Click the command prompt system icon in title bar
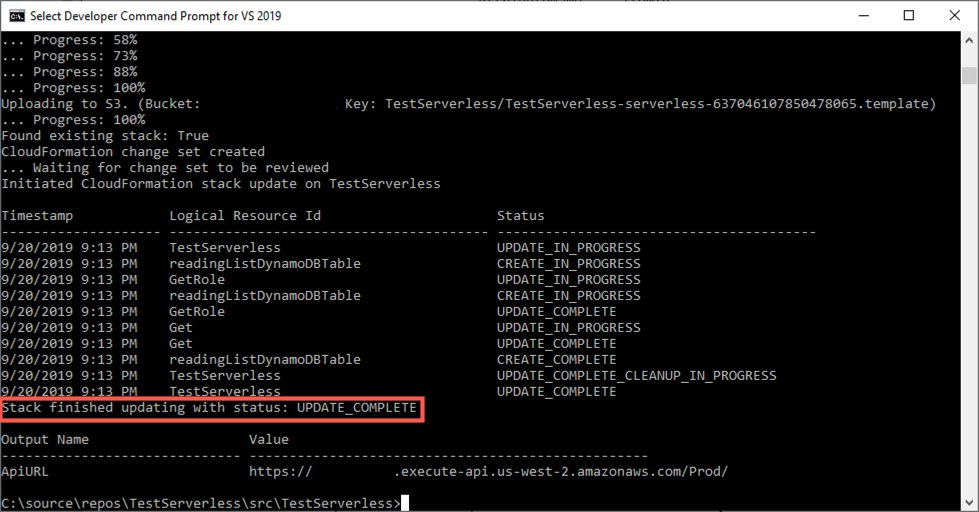Viewport: 979px width, 512px height. click(x=17, y=16)
